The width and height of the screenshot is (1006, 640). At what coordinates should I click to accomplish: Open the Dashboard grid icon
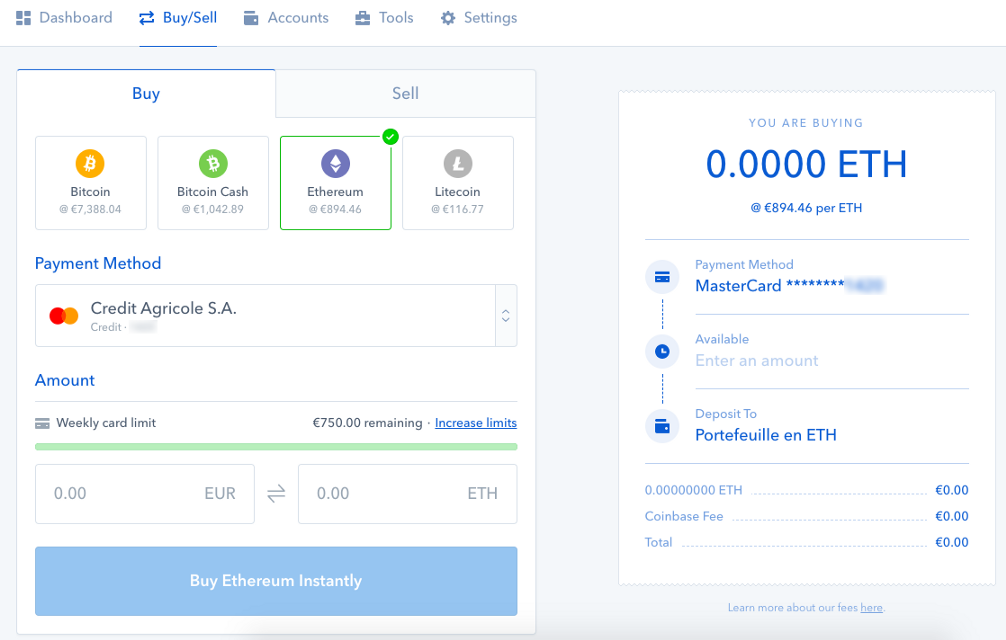click(x=24, y=18)
